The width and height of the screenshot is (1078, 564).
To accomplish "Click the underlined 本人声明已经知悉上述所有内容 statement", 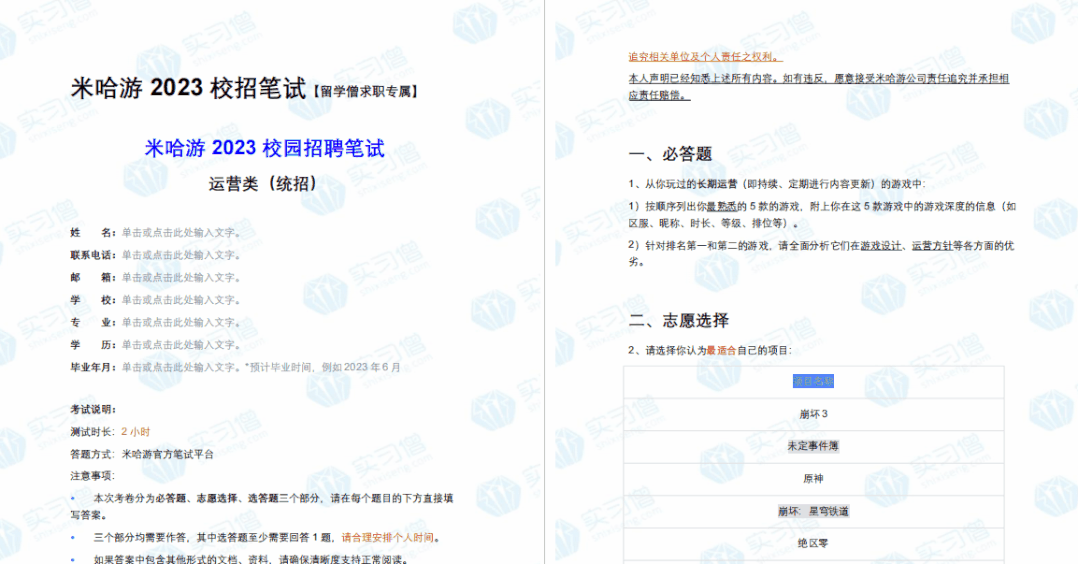I will coord(818,87).
